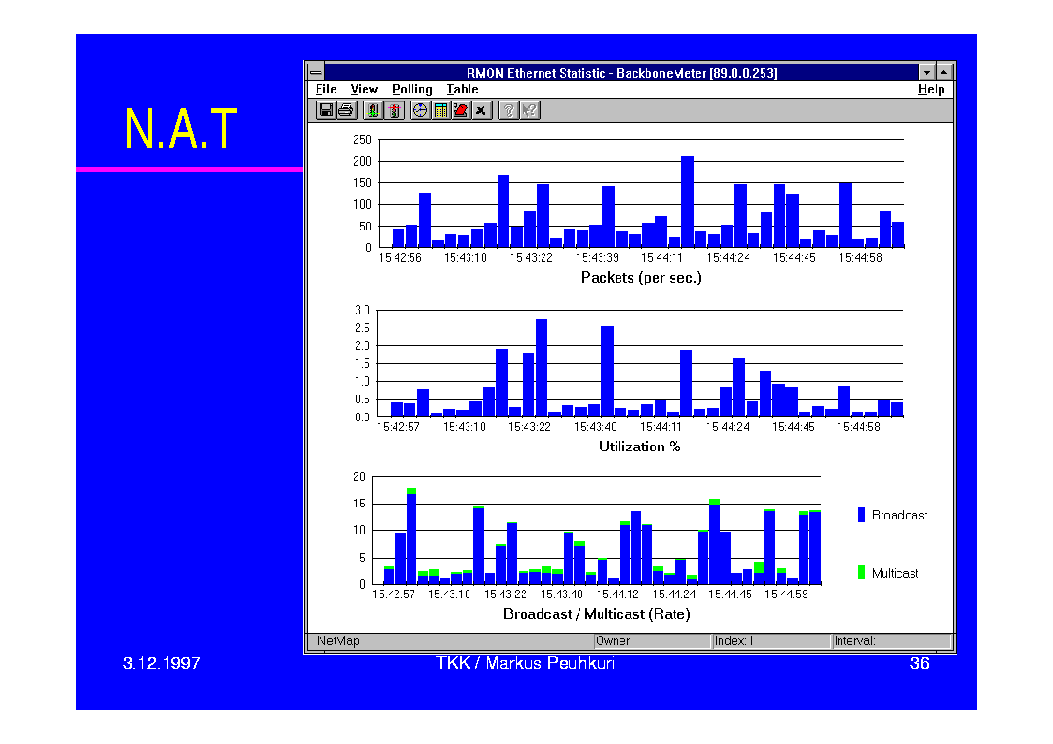Click the context help pointer icon
1053x744 pixels.
[529, 110]
